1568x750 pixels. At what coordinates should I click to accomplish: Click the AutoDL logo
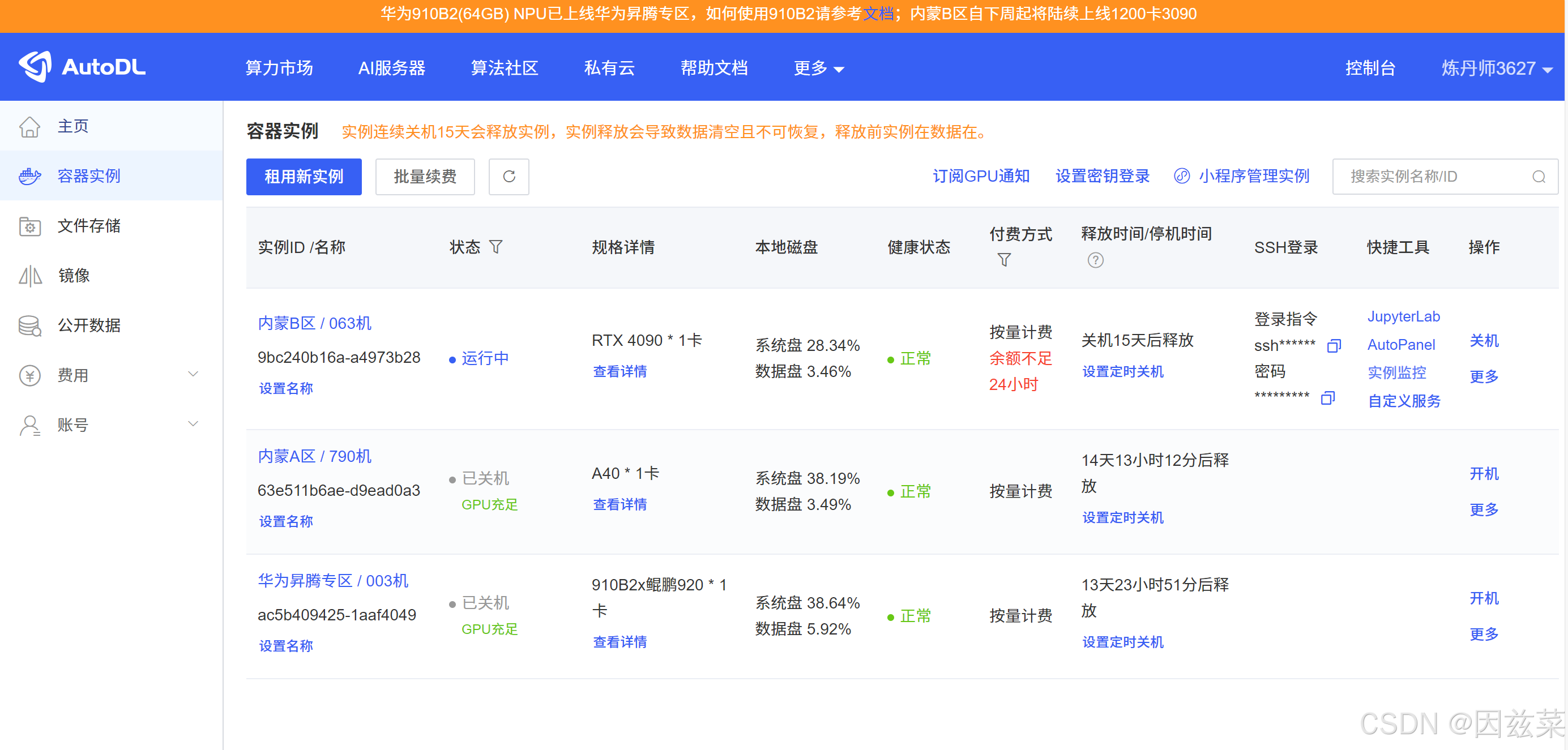[x=82, y=67]
